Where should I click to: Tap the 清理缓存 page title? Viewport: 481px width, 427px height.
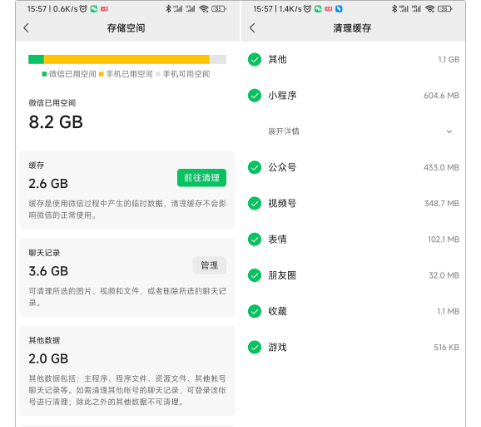352,28
